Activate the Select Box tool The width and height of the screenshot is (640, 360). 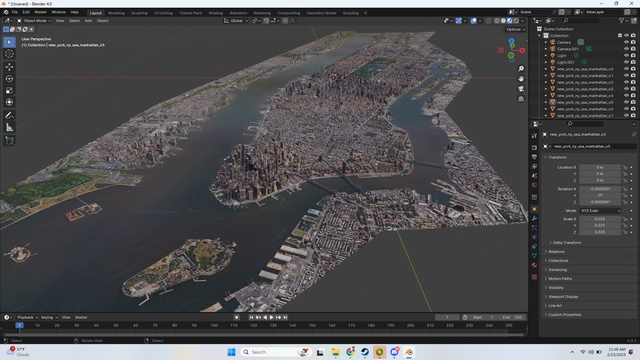coord(9,42)
